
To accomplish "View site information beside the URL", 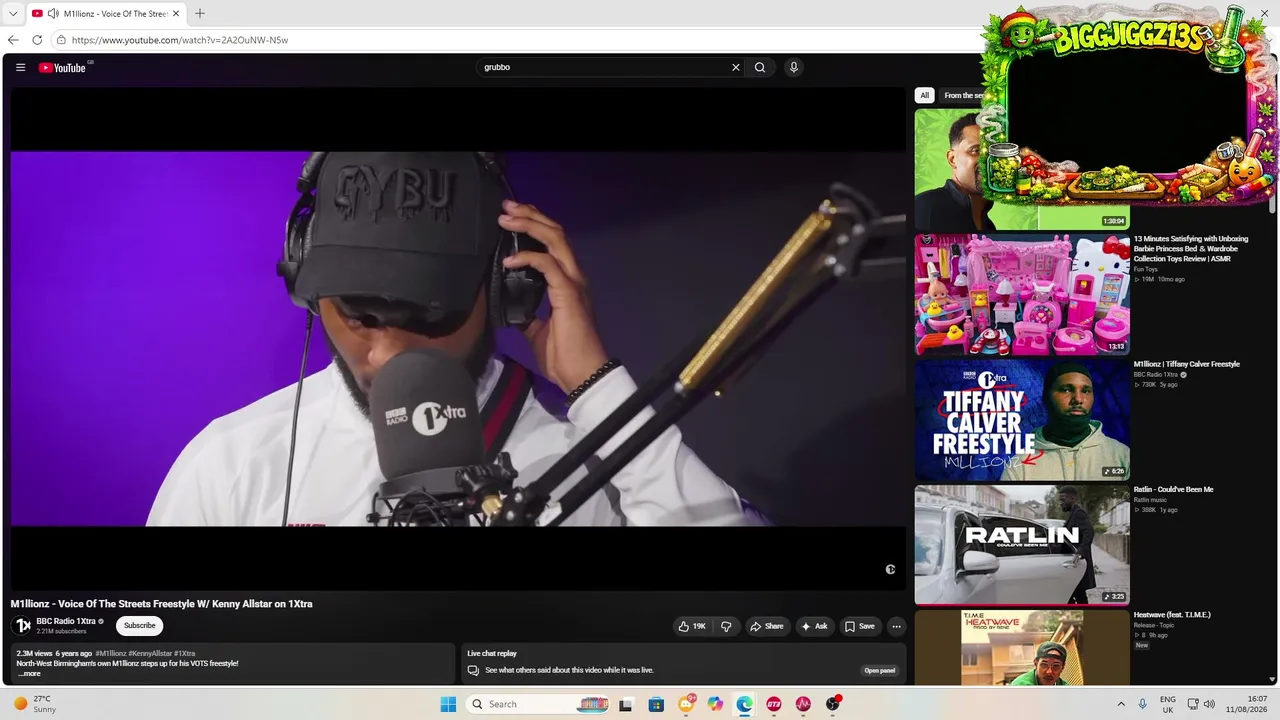I will [61, 40].
